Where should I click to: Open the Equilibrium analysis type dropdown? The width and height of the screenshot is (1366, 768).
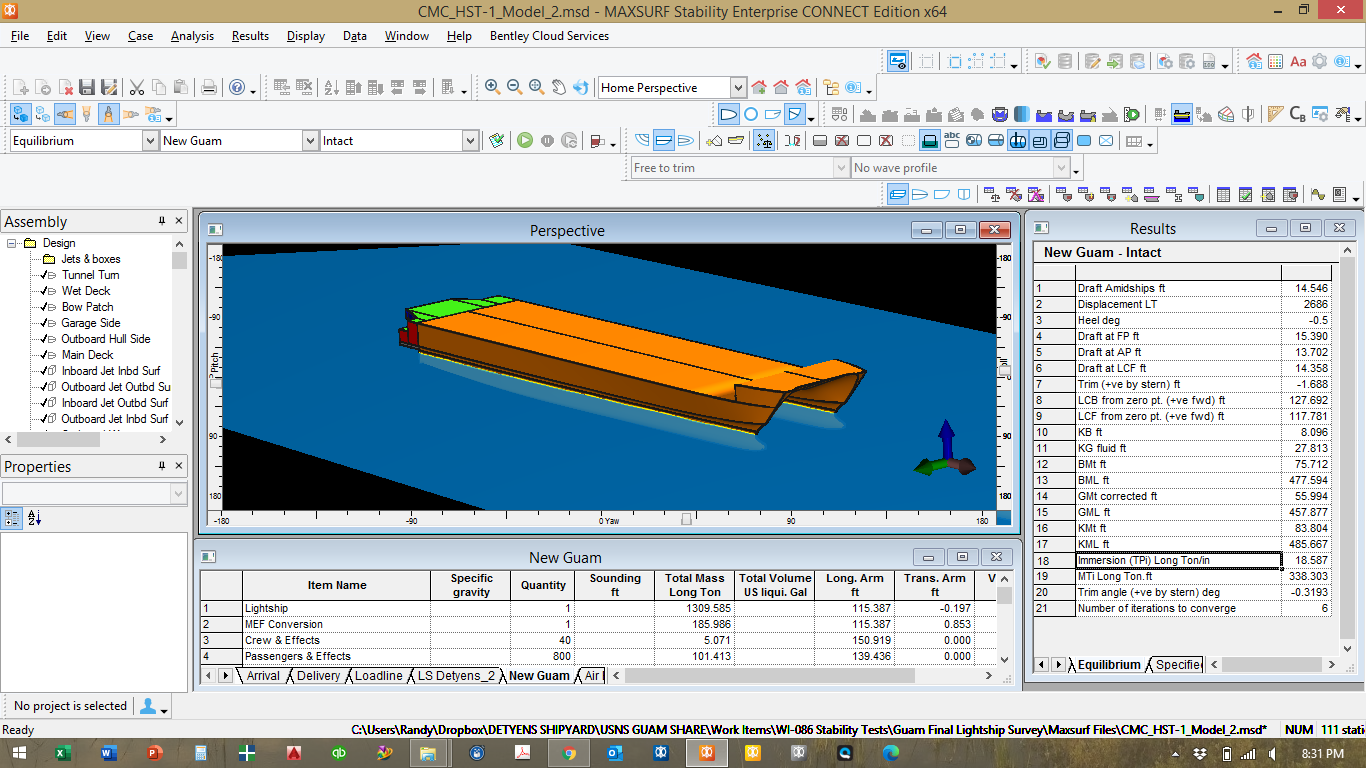click(x=150, y=141)
